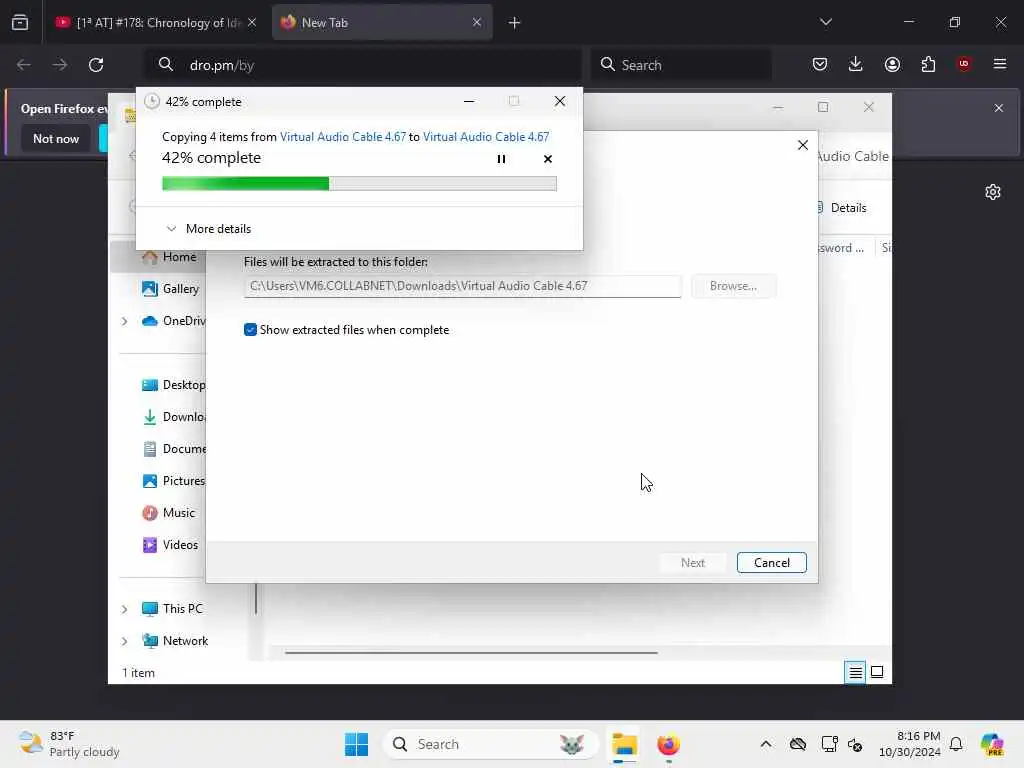The height and width of the screenshot is (768, 1024).
Task: Go back in Firefox
Action: click(x=24, y=65)
